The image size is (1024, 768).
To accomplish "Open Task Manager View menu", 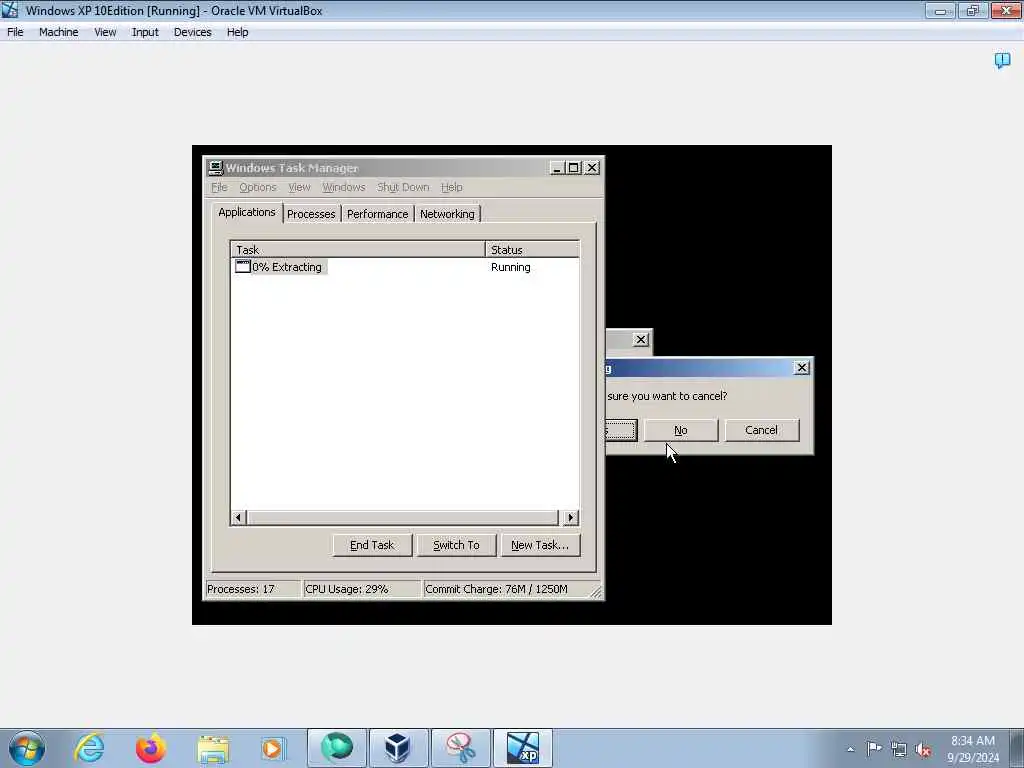I will [x=299, y=187].
